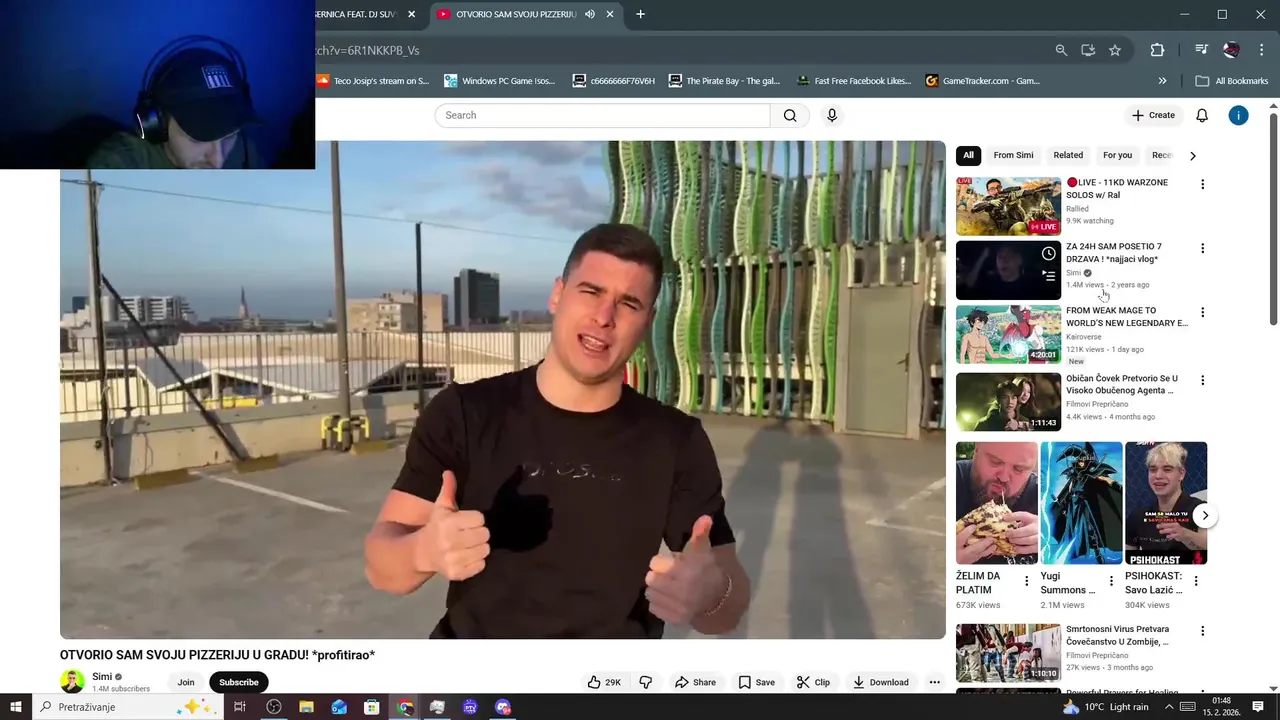The width and height of the screenshot is (1280, 720).
Task: Expand system tray hidden icons
Action: (1169, 707)
